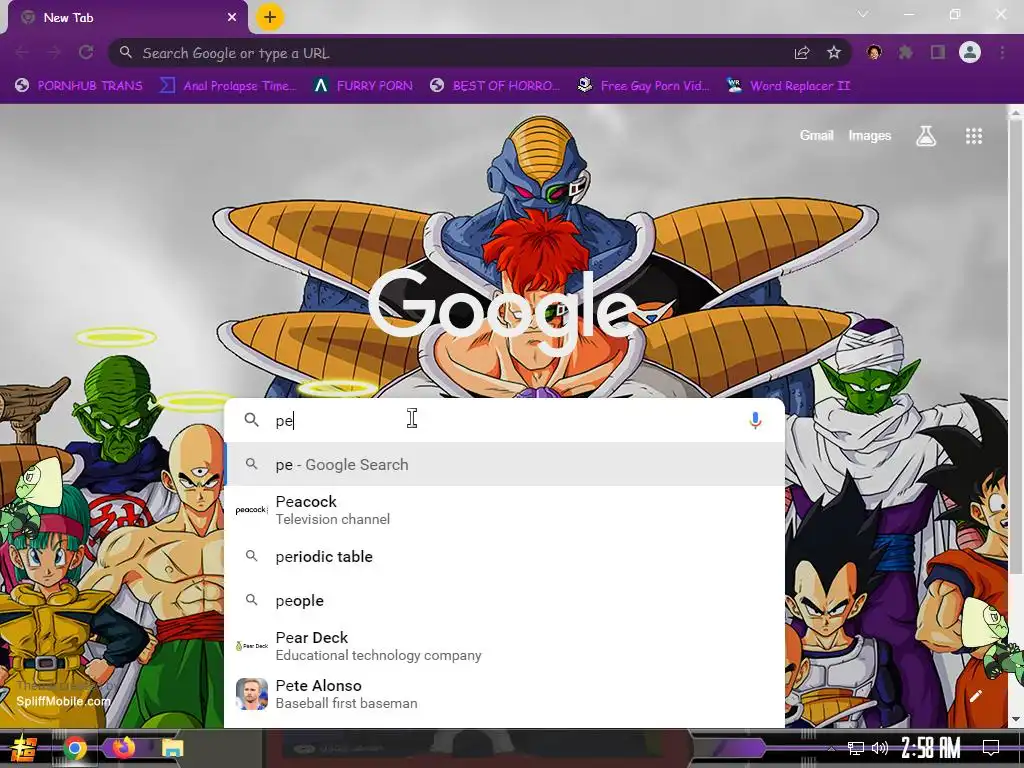Viewport: 1024px width, 768px height.
Task: Open the Chrome three-dot menu
Action: coord(1002,52)
